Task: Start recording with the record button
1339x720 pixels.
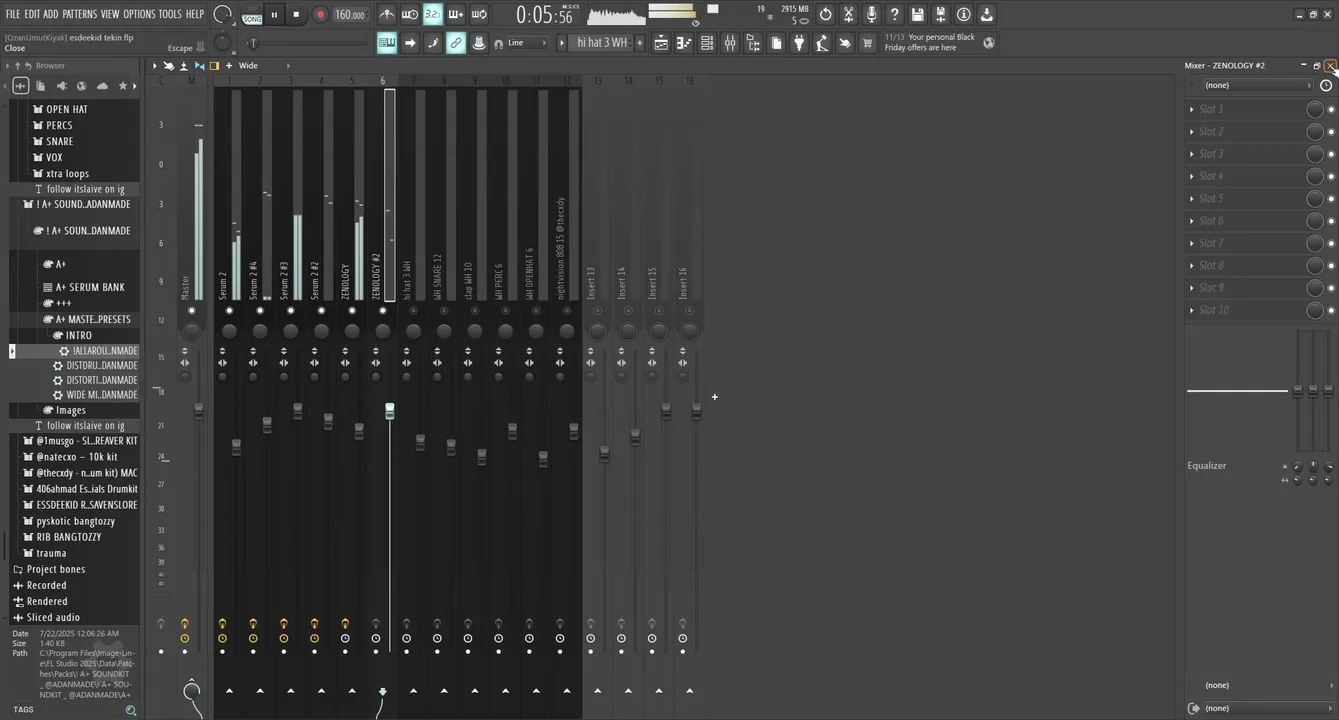Action: tap(320, 14)
